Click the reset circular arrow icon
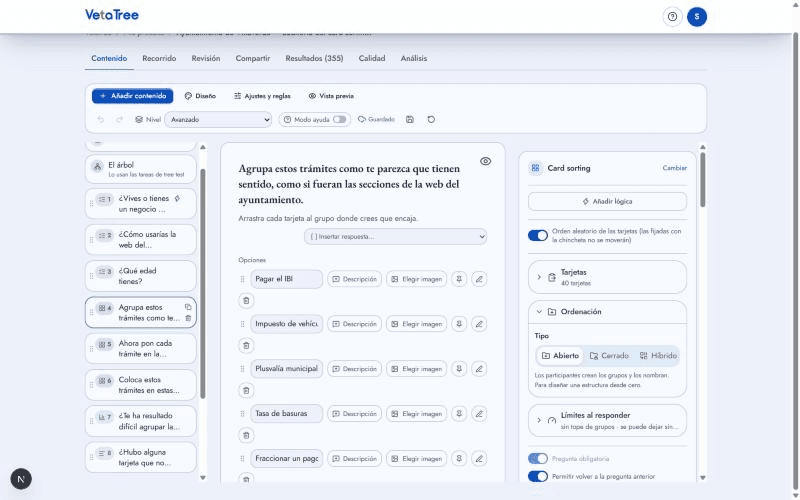Viewport: 800px width, 500px height. 431,119
